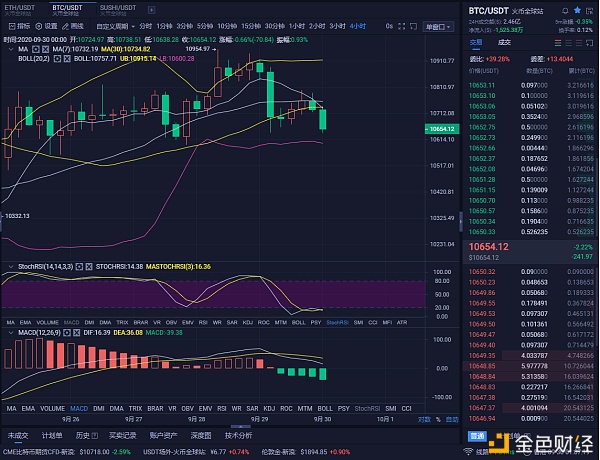Click the icon next to 历史 tab
This screenshot has width=600, height=460.
click(x=95, y=436)
